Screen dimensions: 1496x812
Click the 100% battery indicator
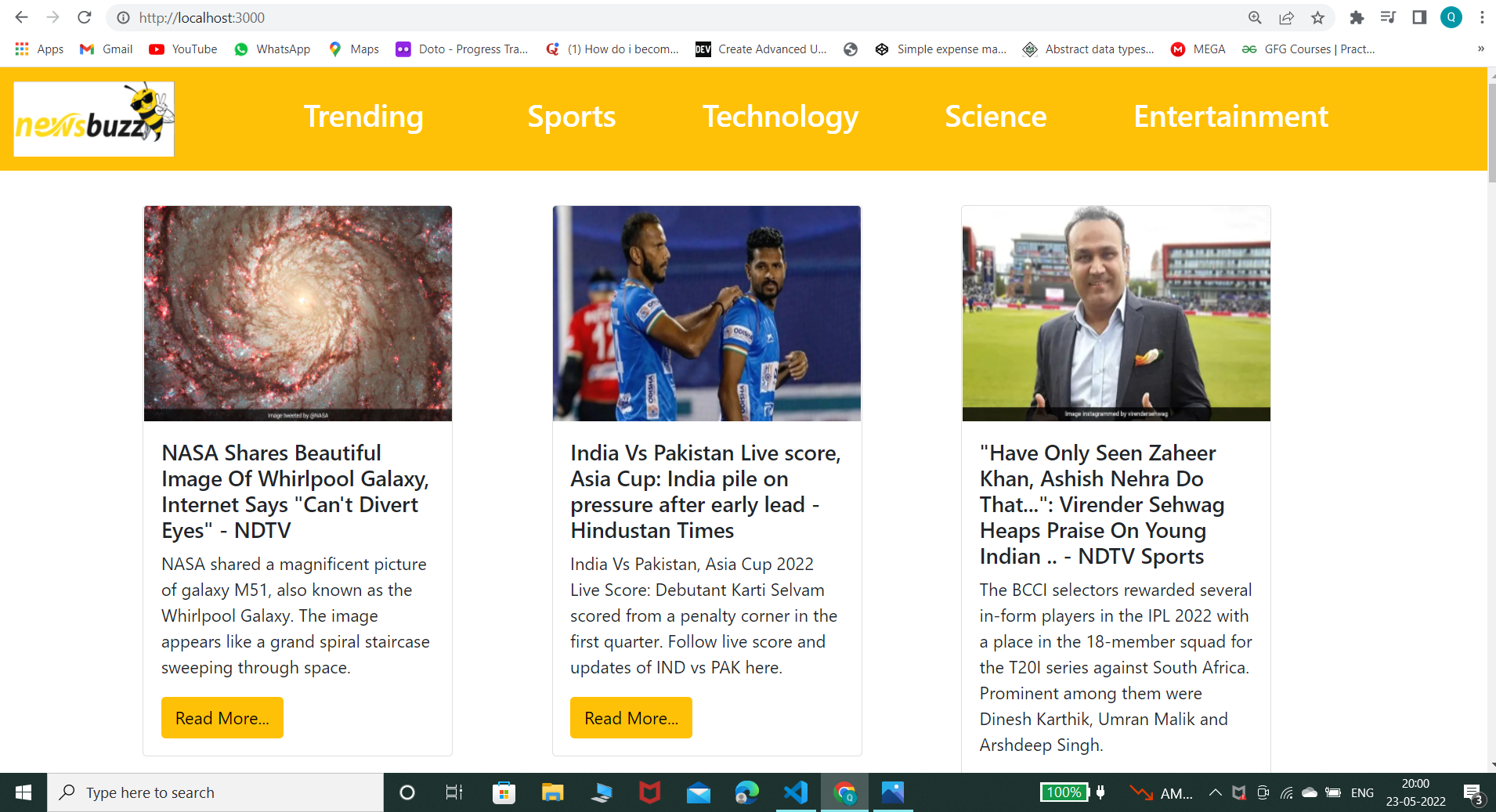[1064, 792]
